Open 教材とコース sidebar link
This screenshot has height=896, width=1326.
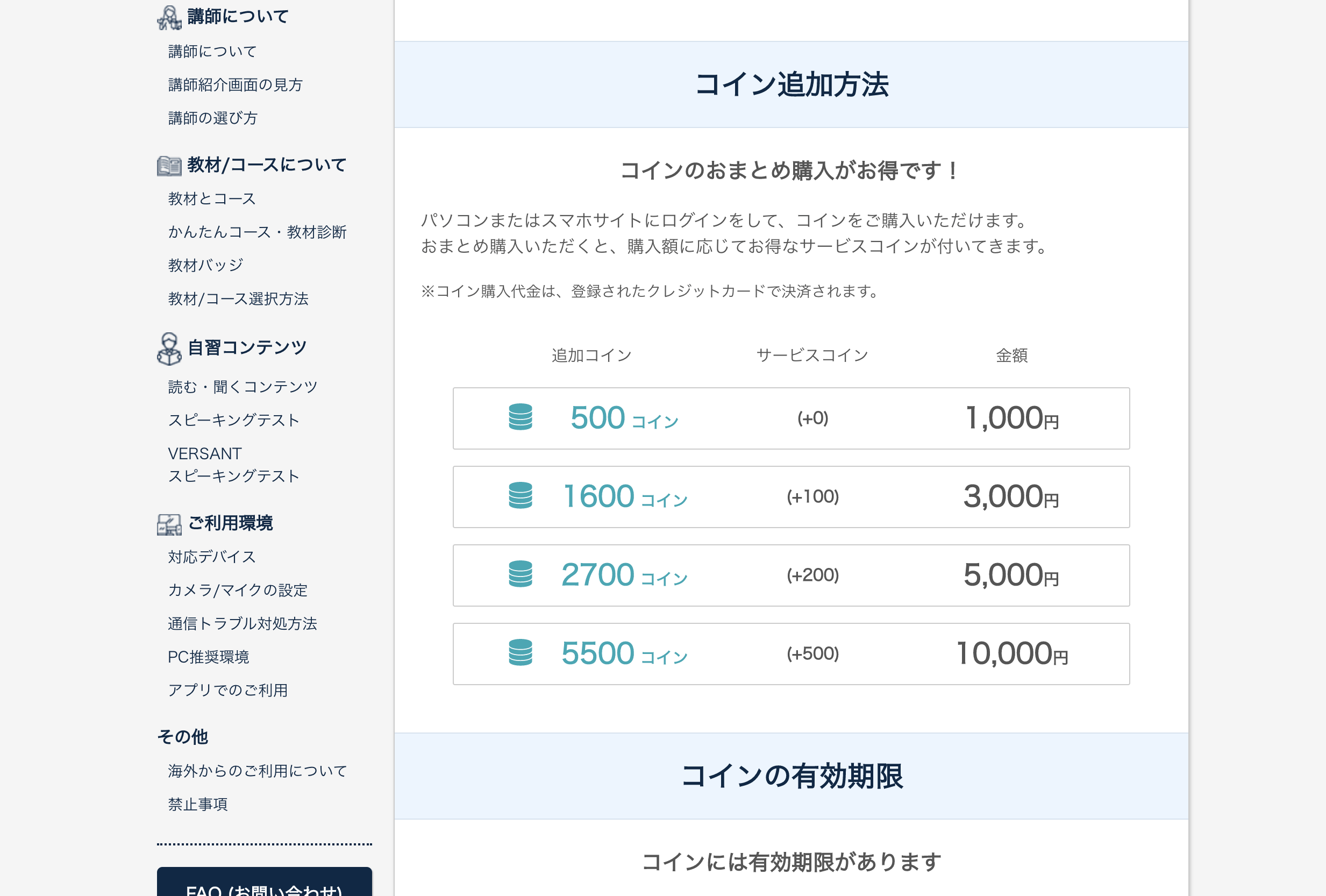(212, 198)
